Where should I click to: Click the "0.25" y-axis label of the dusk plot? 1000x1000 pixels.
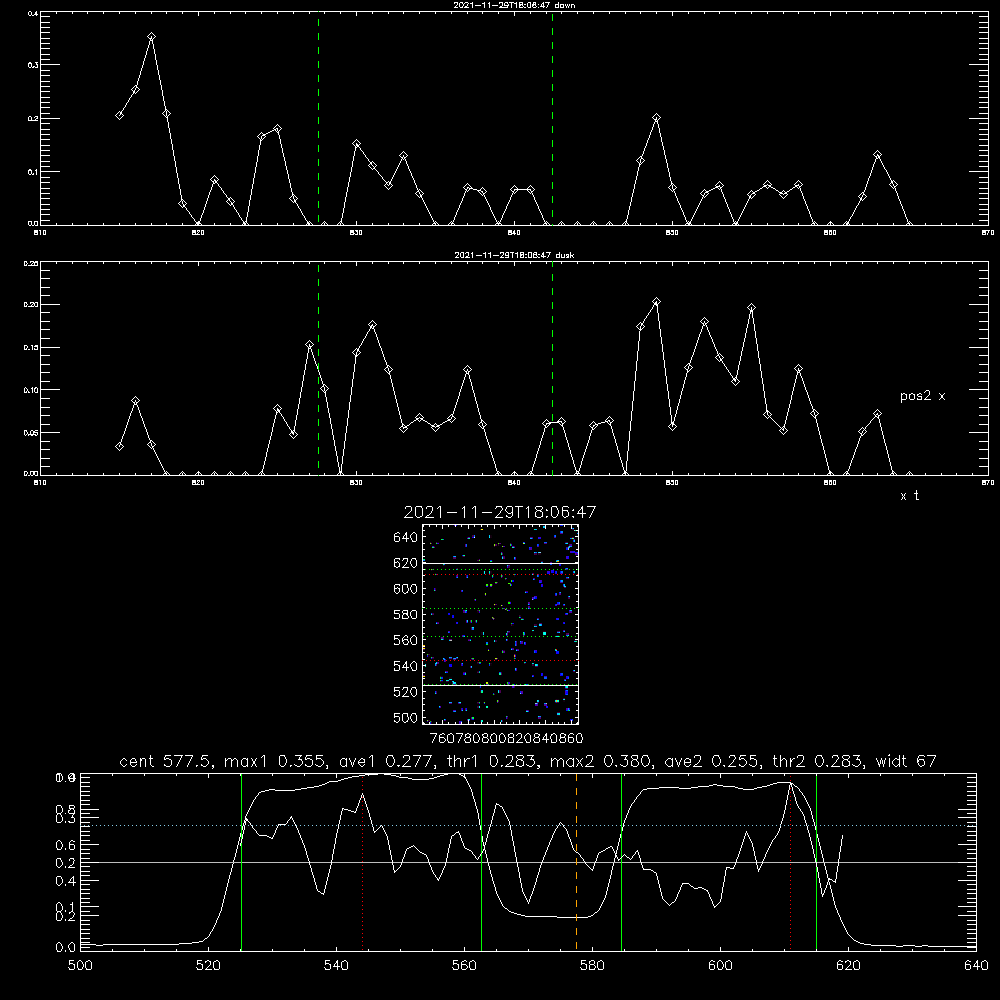[x=31, y=263]
